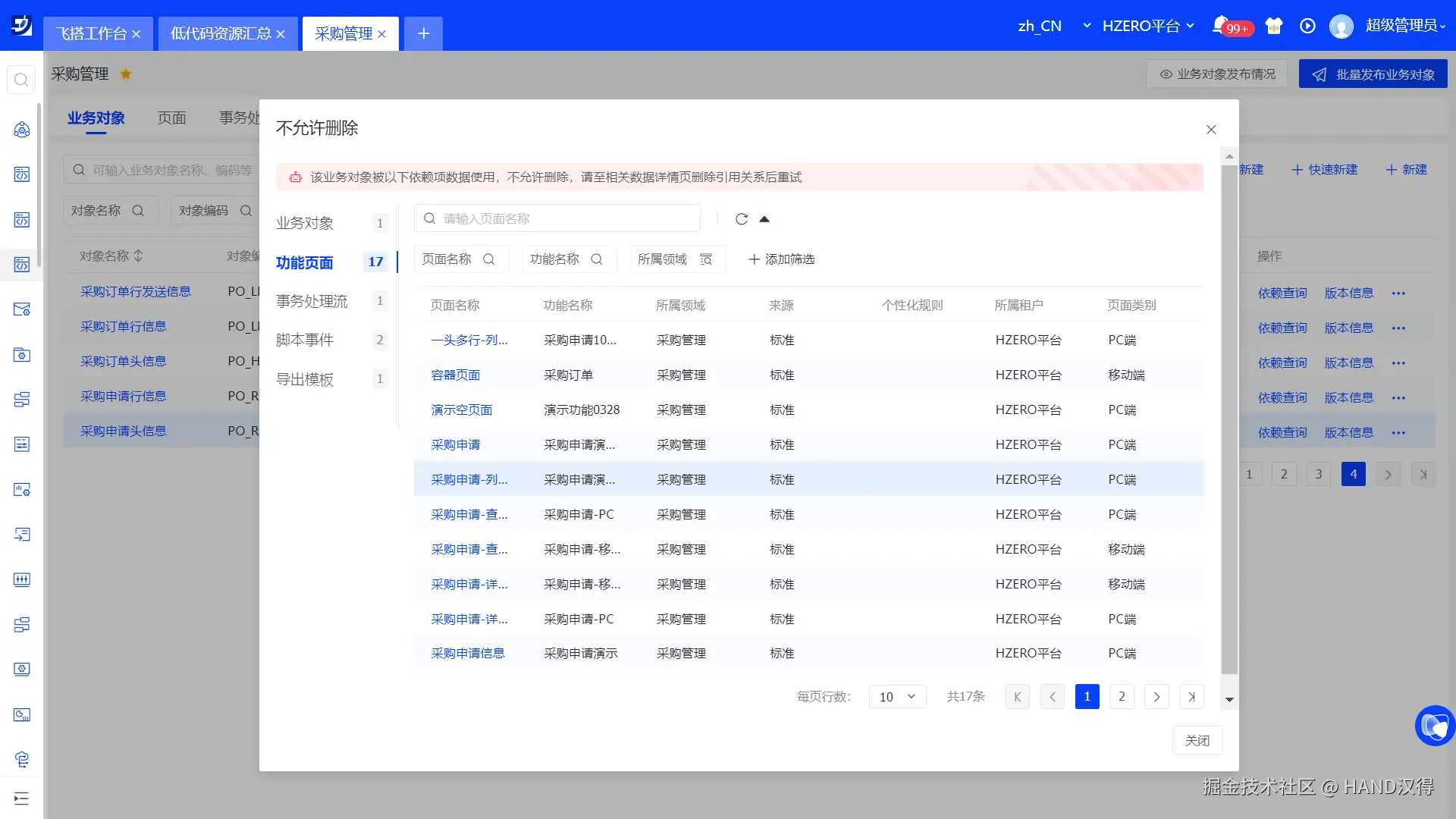Click search icon in 页面名称 filter
This screenshot has height=819, width=1456.
489,259
